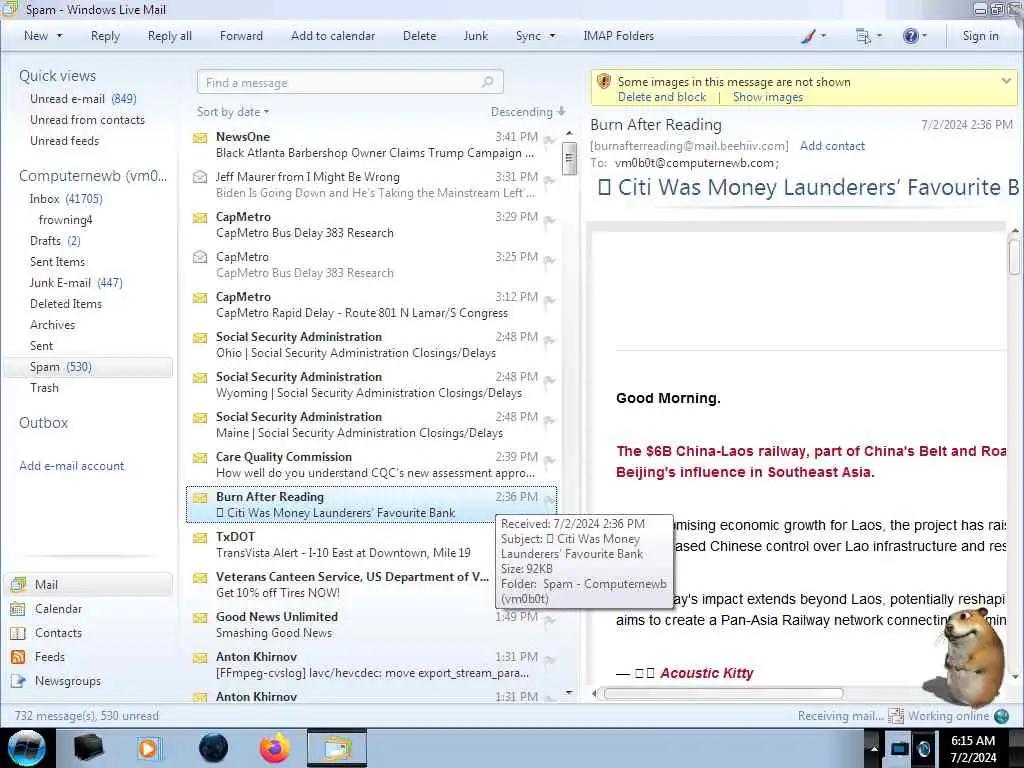Click the reading pane vertical scrollbar thumb
The width and height of the screenshot is (1024, 768).
1014,257
